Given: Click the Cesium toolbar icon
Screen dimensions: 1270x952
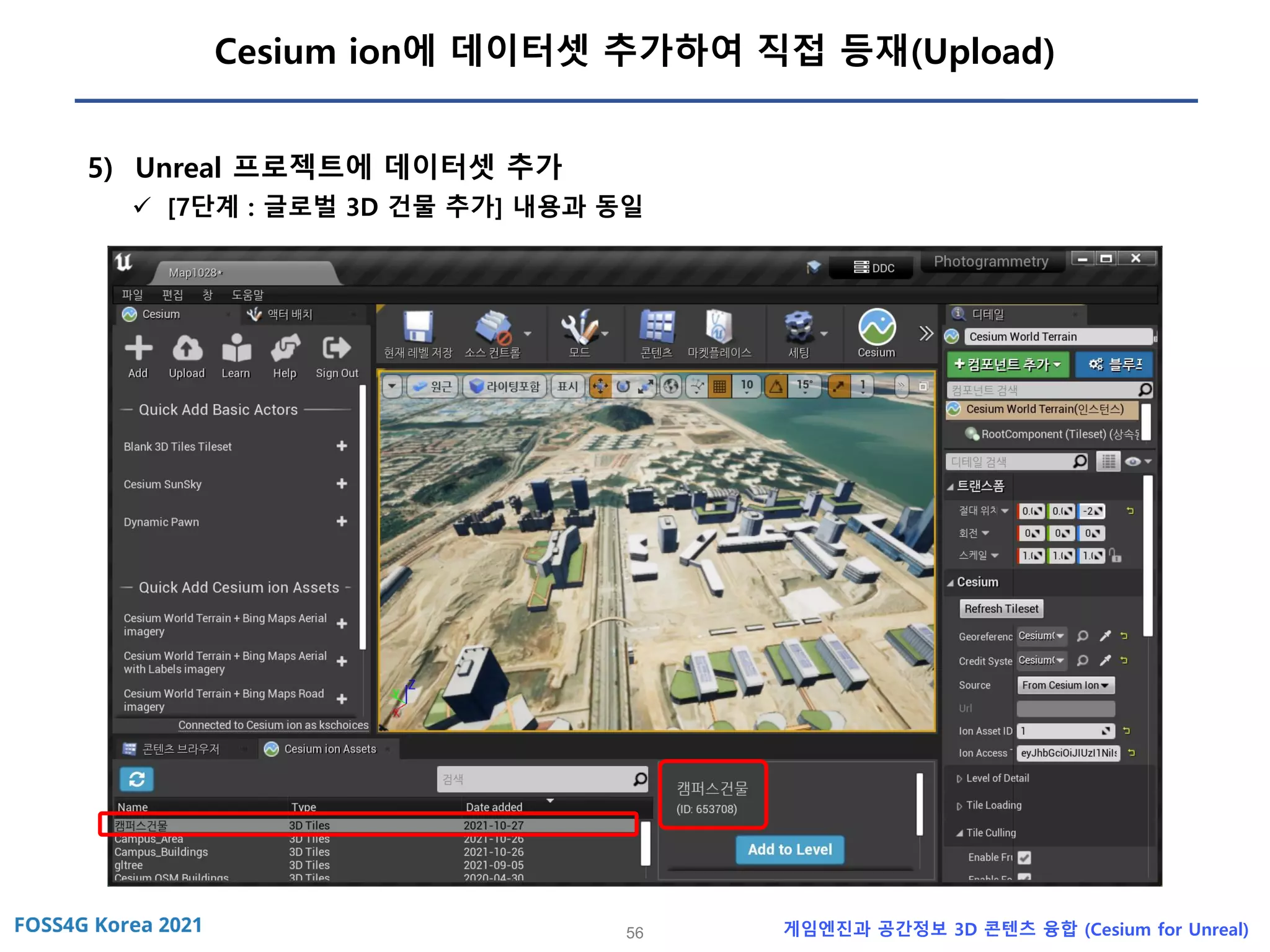Looking at the screenshot, I should click(x=877, y=327).
